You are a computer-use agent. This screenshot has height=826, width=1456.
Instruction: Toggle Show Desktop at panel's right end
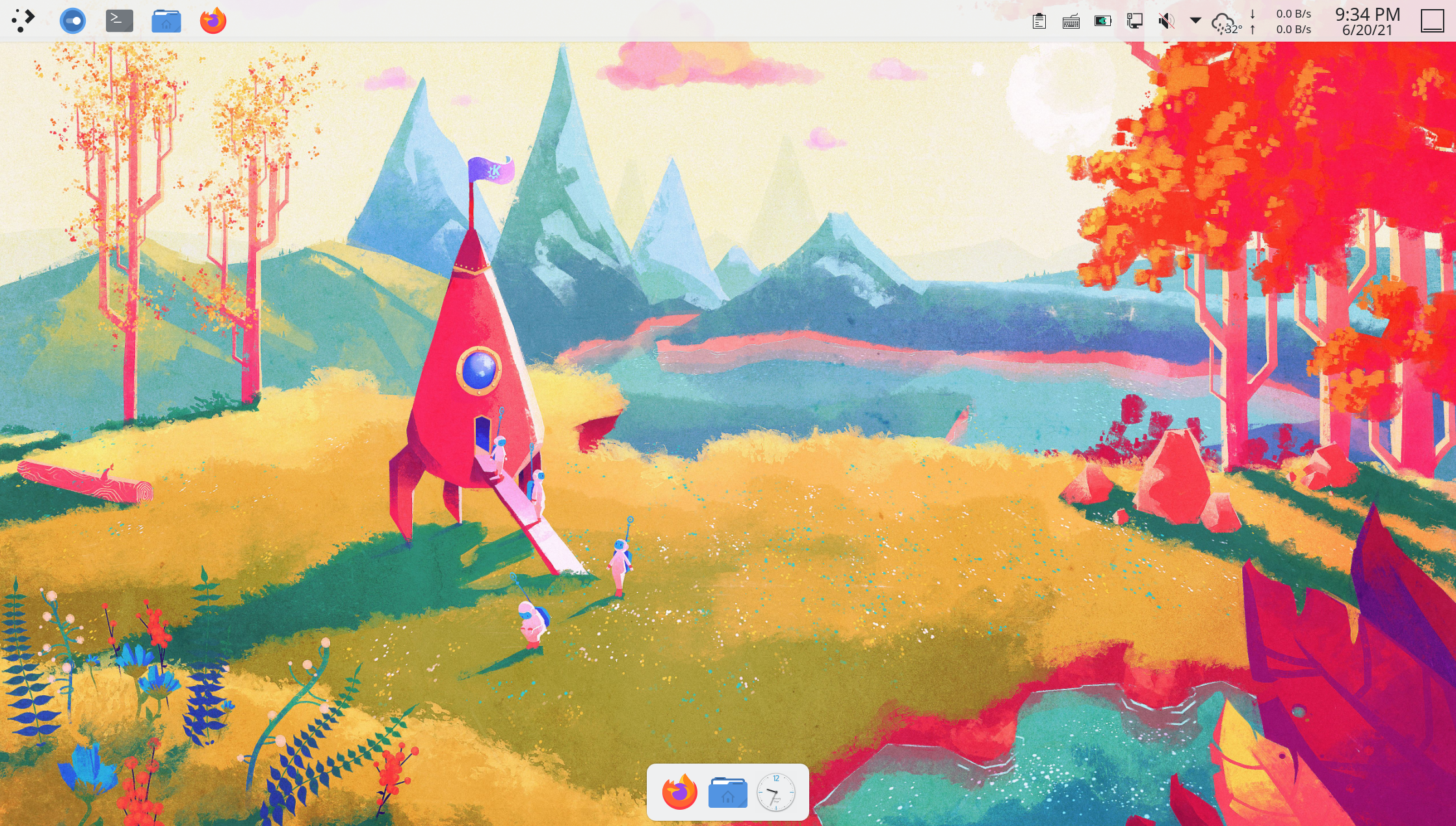click(x=1432, y=21)
